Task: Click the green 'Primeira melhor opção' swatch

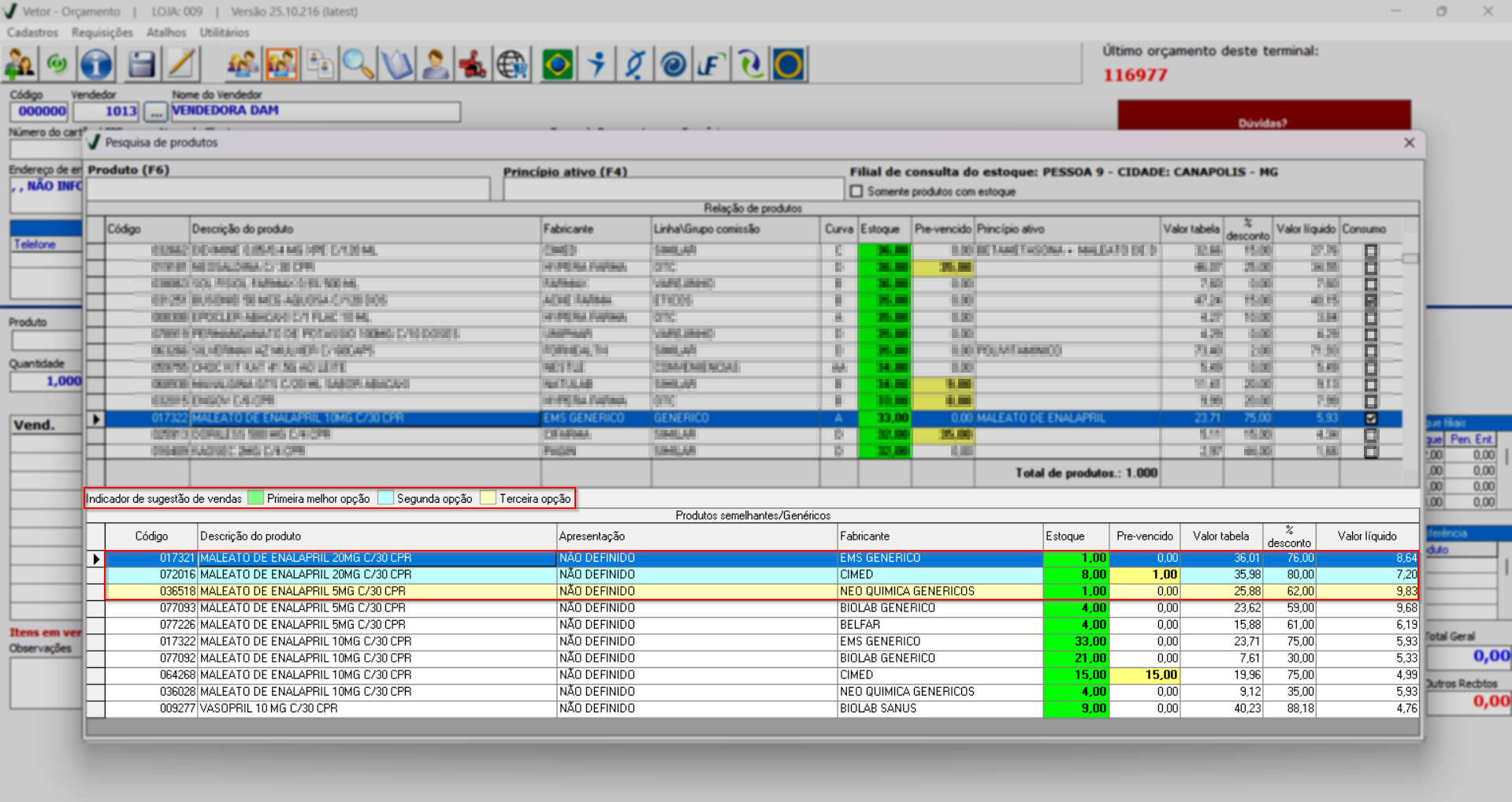Action: [255, 499]
